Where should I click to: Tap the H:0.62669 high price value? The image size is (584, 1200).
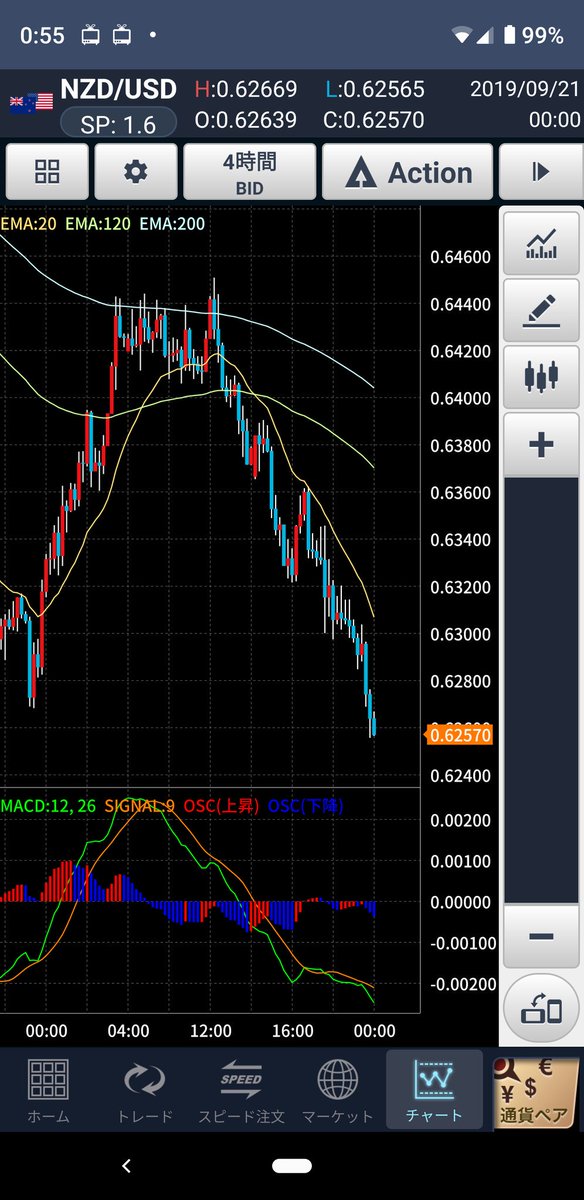tap(246, 90)
